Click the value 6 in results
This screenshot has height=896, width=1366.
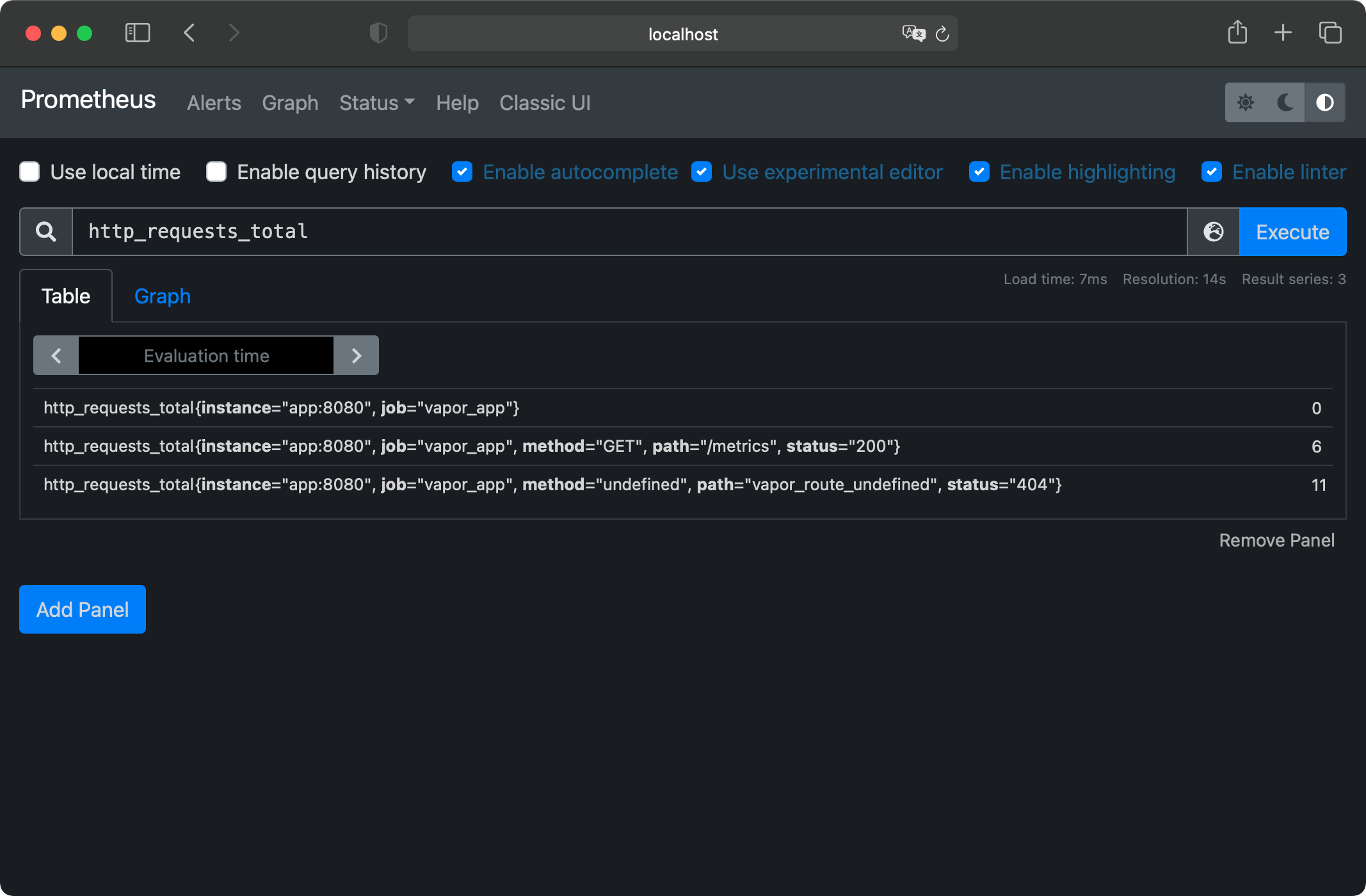[x=1316, y=447]
